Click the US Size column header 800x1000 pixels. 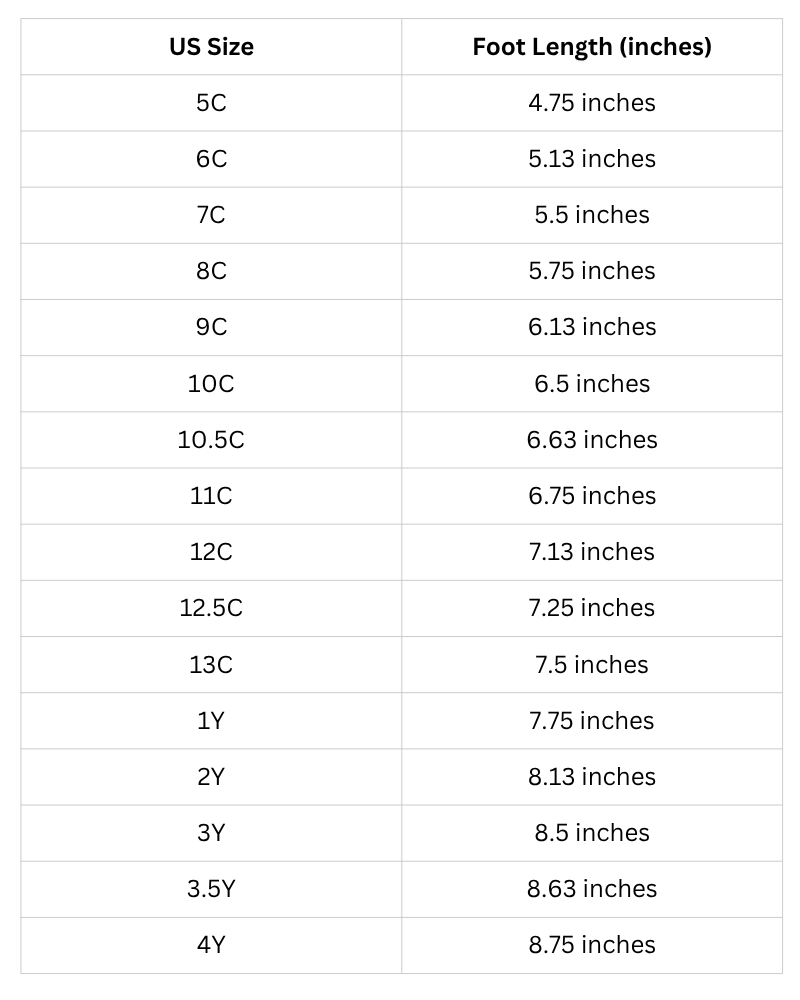pyautogui.click(x=211, y=46)
